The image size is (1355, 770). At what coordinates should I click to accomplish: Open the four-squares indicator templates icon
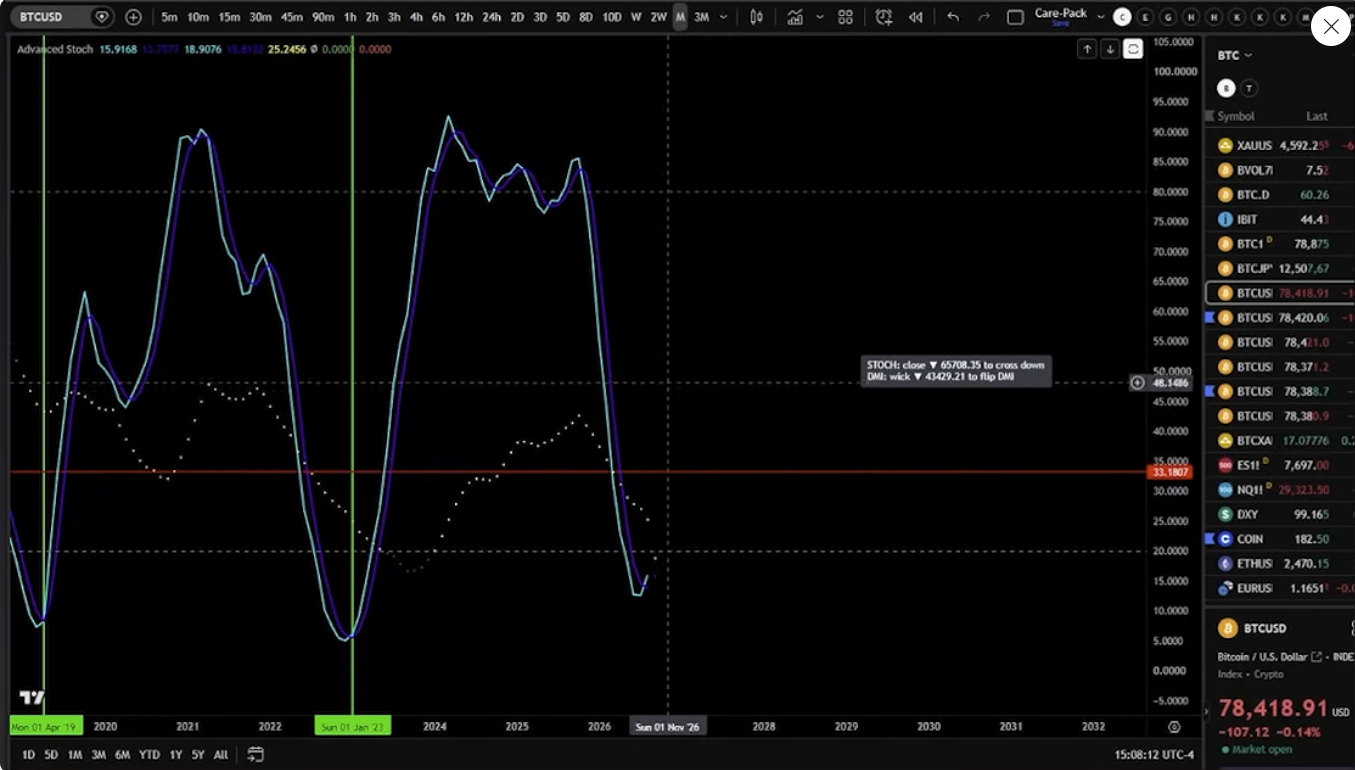(x=846, y=17)
